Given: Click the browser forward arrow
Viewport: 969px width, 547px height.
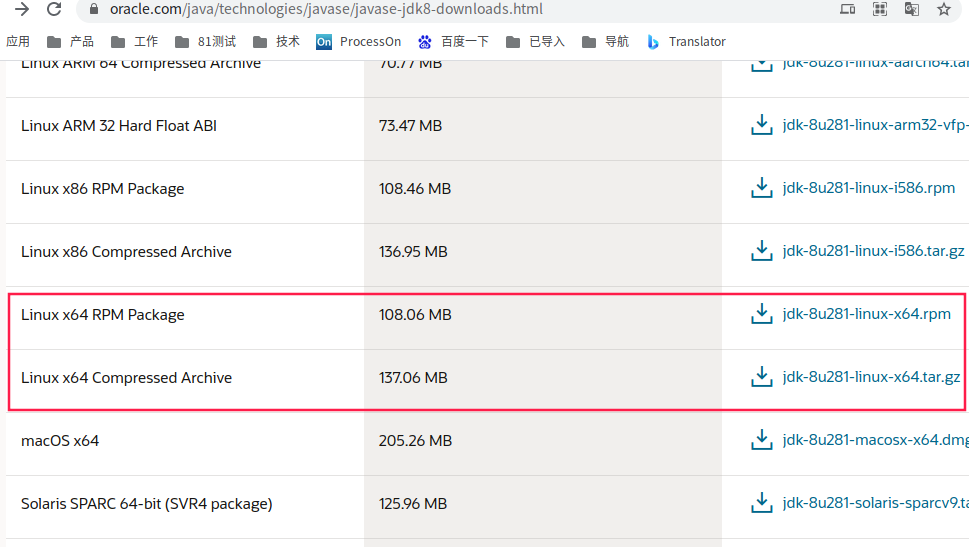Looking at the screenshot, I should [22, 9].
